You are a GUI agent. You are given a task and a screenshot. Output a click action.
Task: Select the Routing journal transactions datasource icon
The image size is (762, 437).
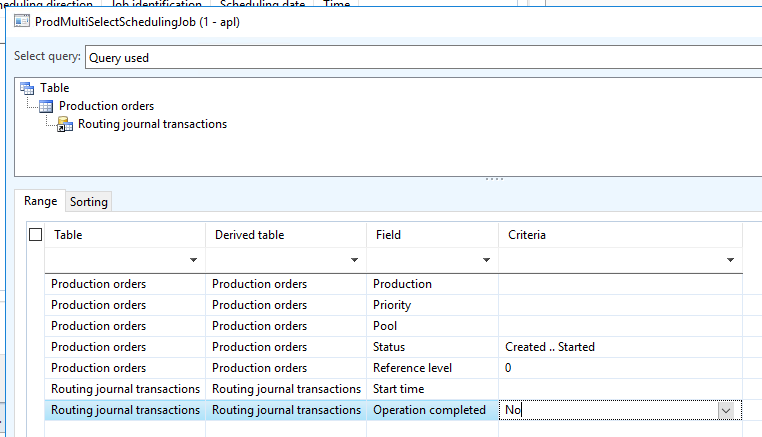pos(65,124)
